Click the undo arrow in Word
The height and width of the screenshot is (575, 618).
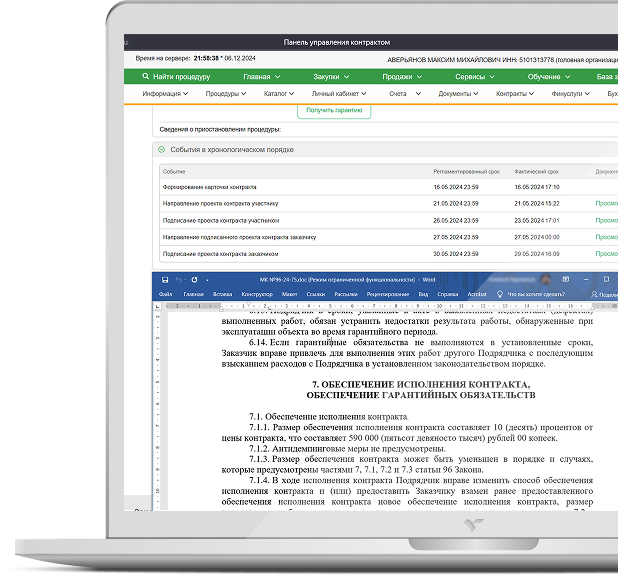(178, 280)
